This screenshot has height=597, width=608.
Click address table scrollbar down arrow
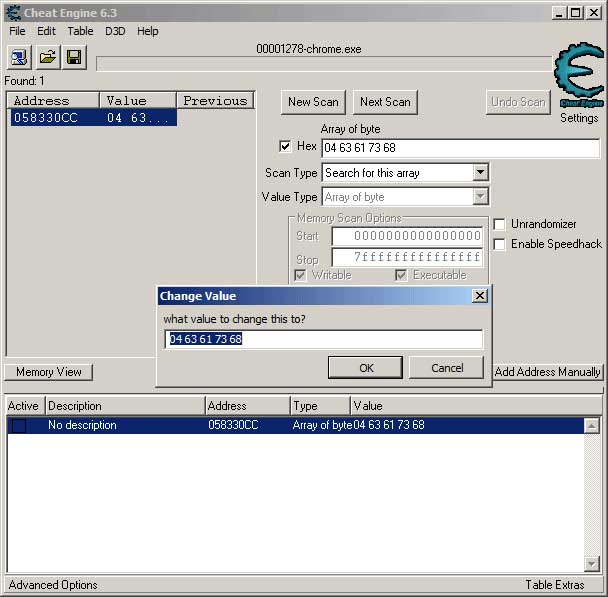[592, 564]
